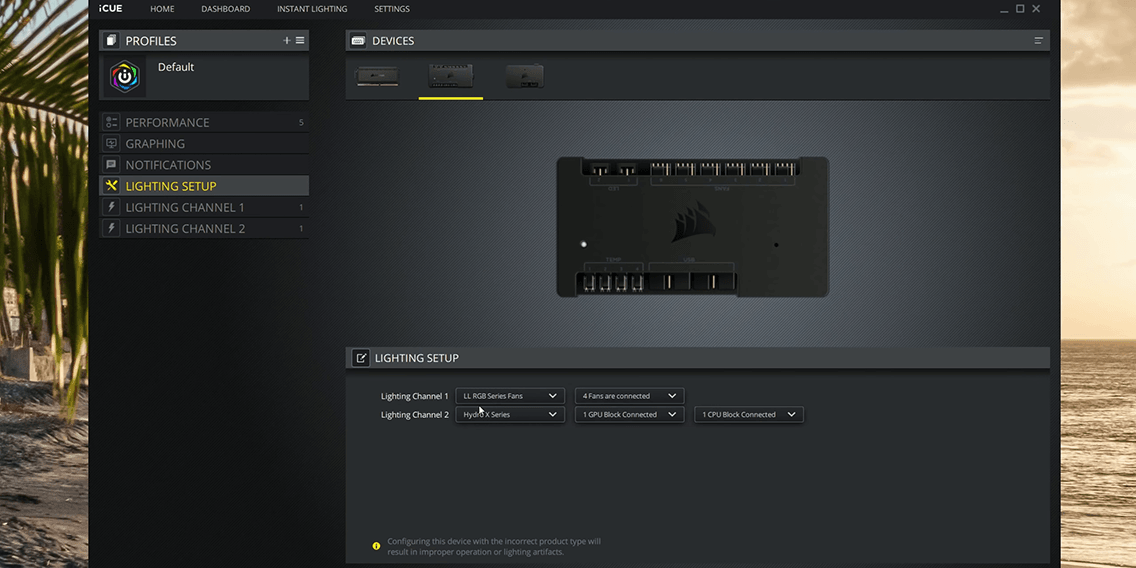Select the Commander Pro device thumbnail
Image resolution: width=1136 pixels, height=568 pixels.
coord(451,76)
